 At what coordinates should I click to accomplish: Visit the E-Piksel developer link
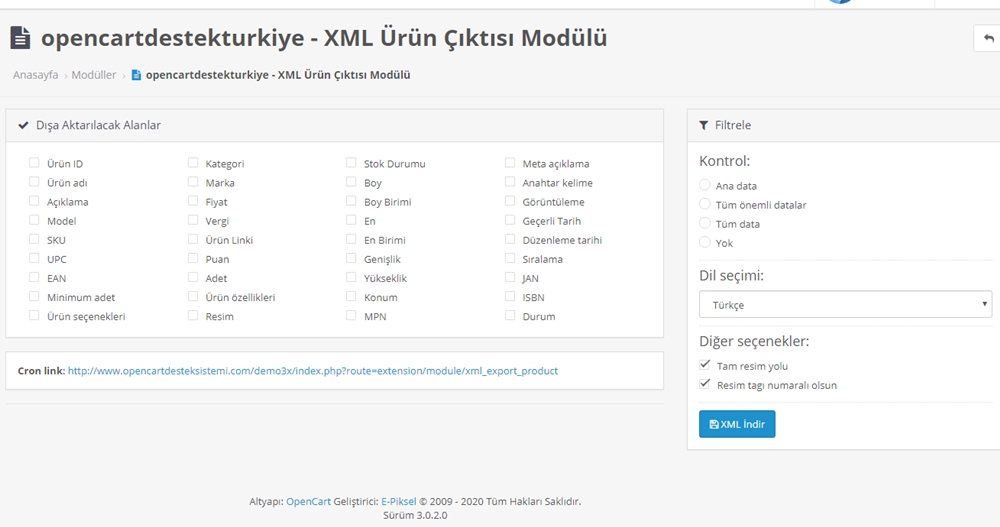(x=399, y=501)
